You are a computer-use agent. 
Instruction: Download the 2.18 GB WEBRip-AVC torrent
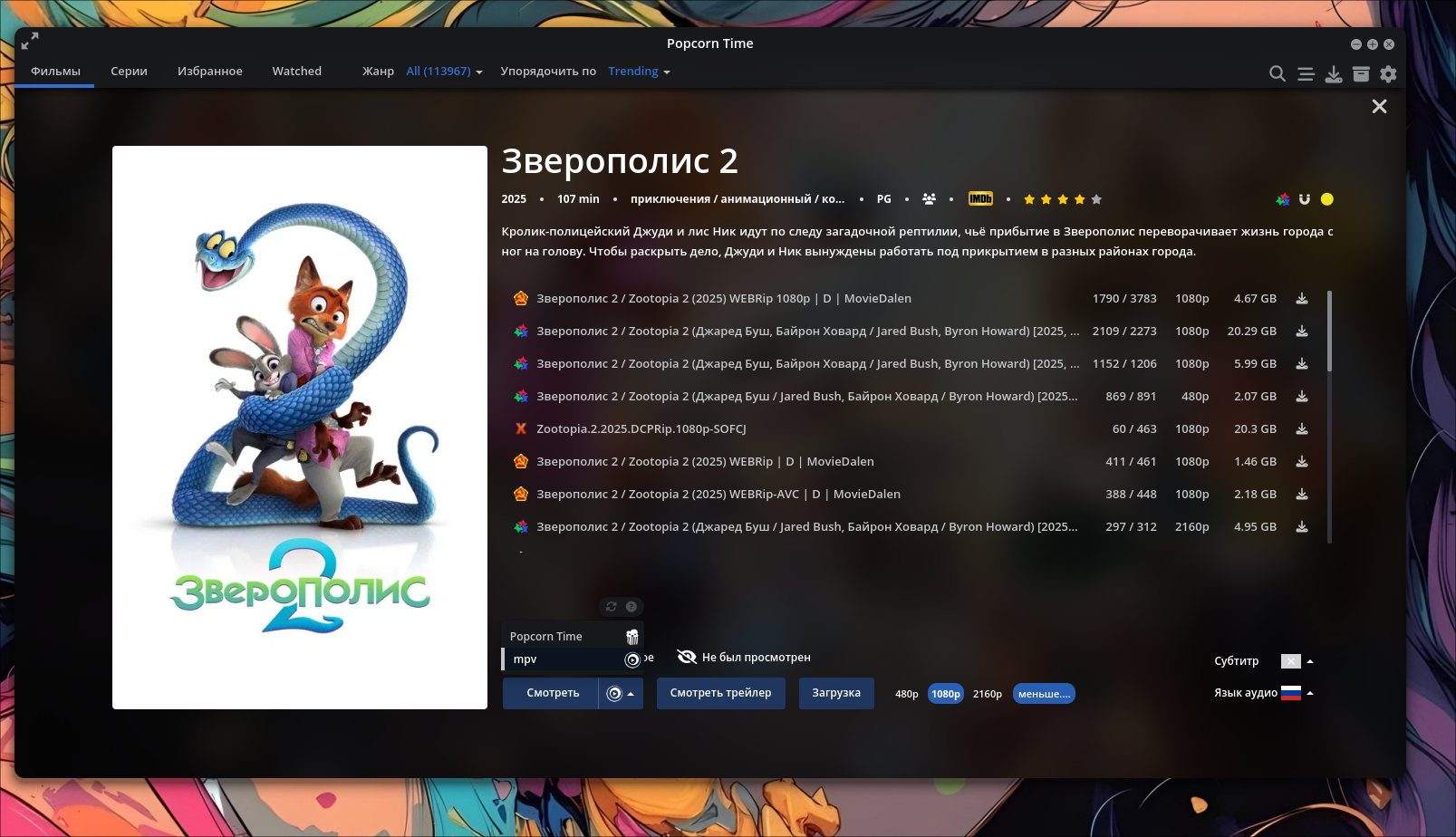1302,495
